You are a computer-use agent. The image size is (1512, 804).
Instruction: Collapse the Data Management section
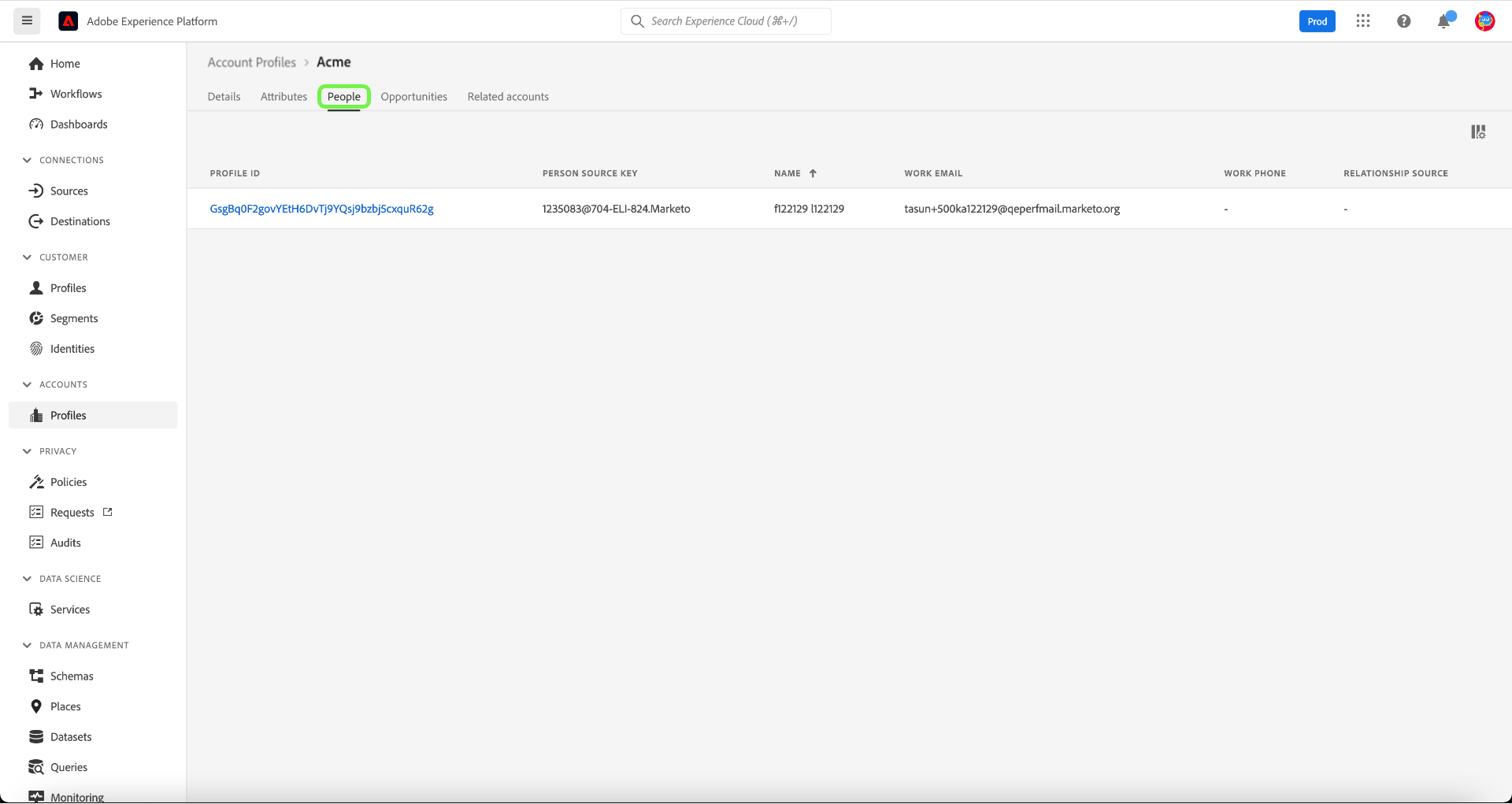[x=27, y=646]
